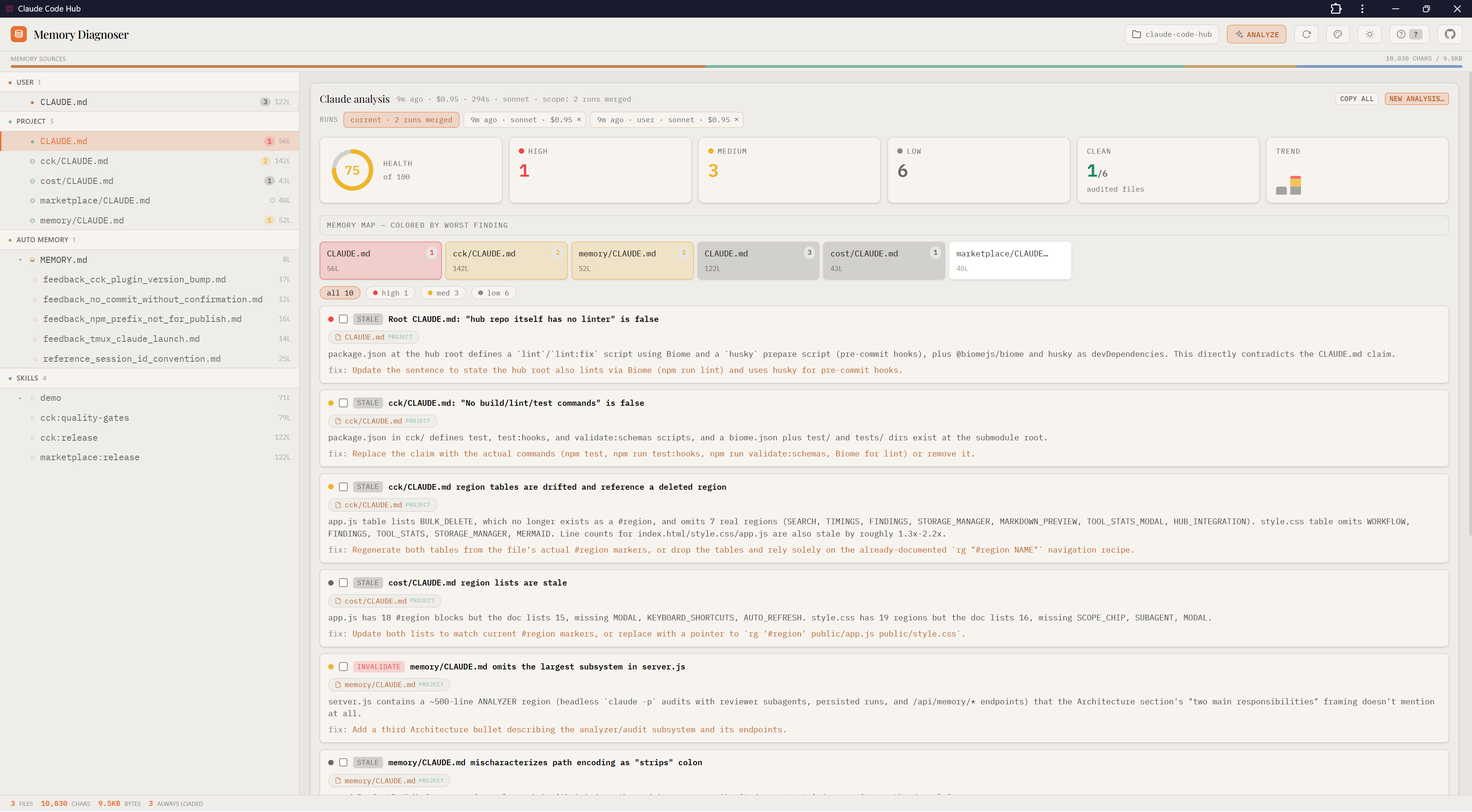Open the GitHub repository icon
The height and width of the screenshot is (812, 1472).
[x=1450, y=34]
